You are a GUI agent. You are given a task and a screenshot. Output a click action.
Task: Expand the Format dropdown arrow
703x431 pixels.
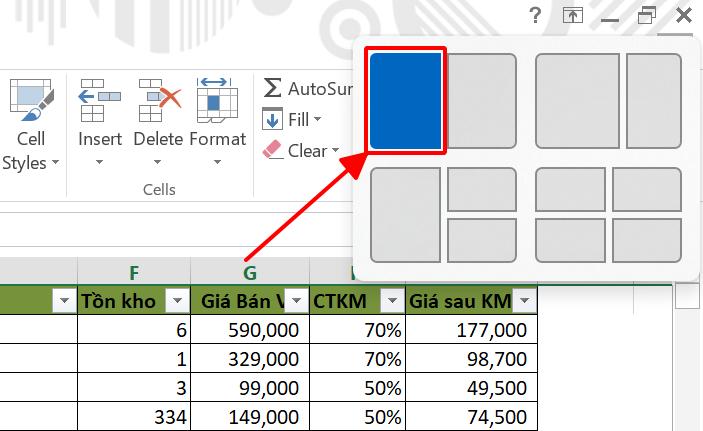[217, 162]
